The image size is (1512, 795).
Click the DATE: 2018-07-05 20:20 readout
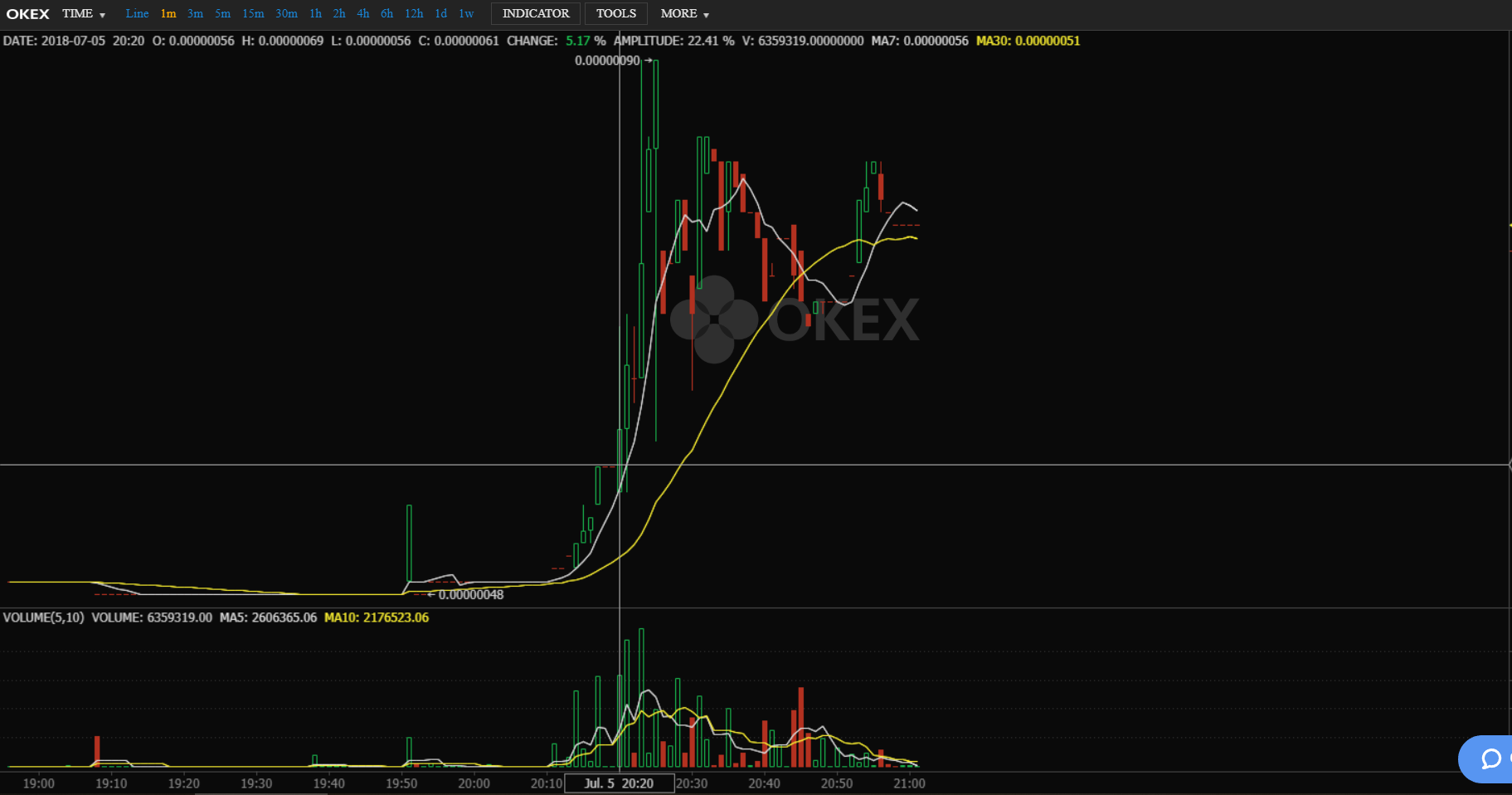[74, 41]
